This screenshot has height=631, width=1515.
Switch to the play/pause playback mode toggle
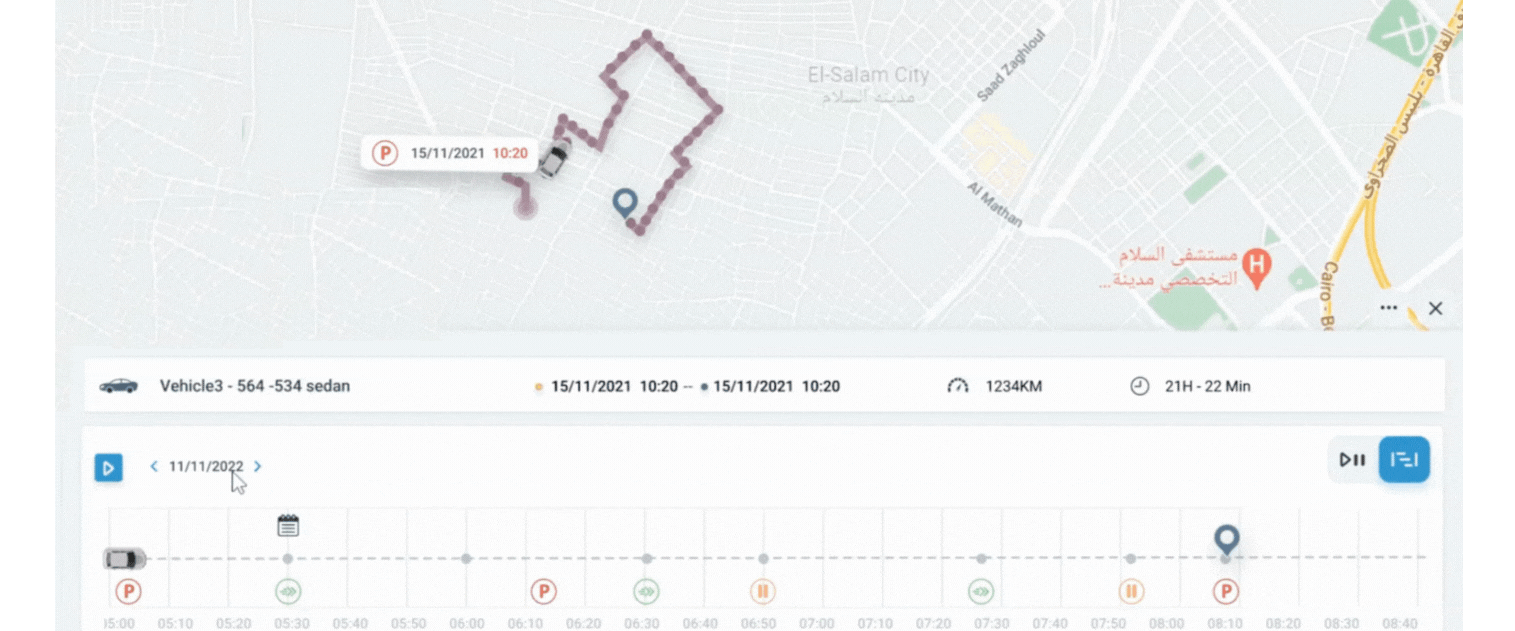[x=1353, y=460]
